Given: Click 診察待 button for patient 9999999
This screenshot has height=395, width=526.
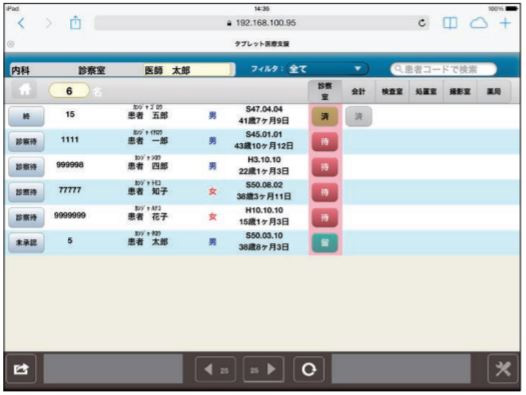Looking at the screenshot, I should point(26,217).
